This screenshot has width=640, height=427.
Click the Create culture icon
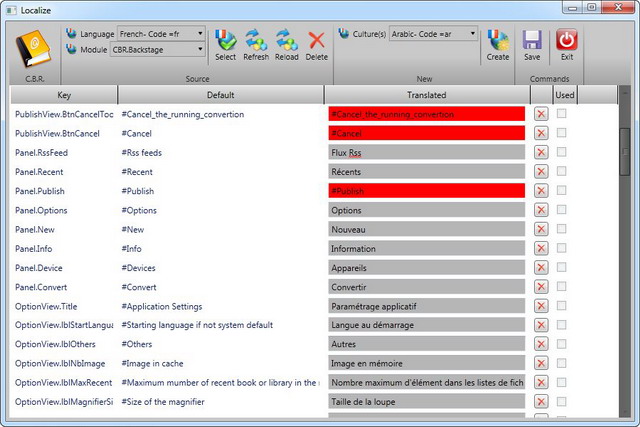[498, 40]
